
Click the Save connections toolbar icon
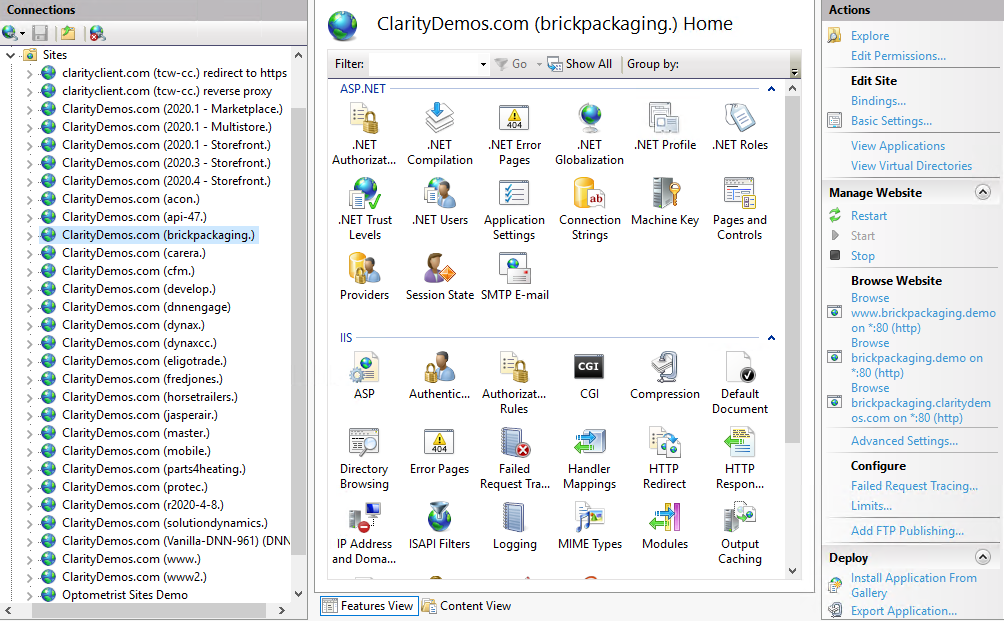[40, 33]
